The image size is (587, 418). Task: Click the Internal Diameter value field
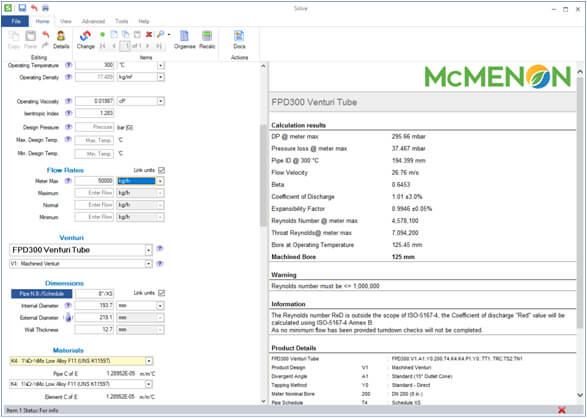tap(94, 306)
